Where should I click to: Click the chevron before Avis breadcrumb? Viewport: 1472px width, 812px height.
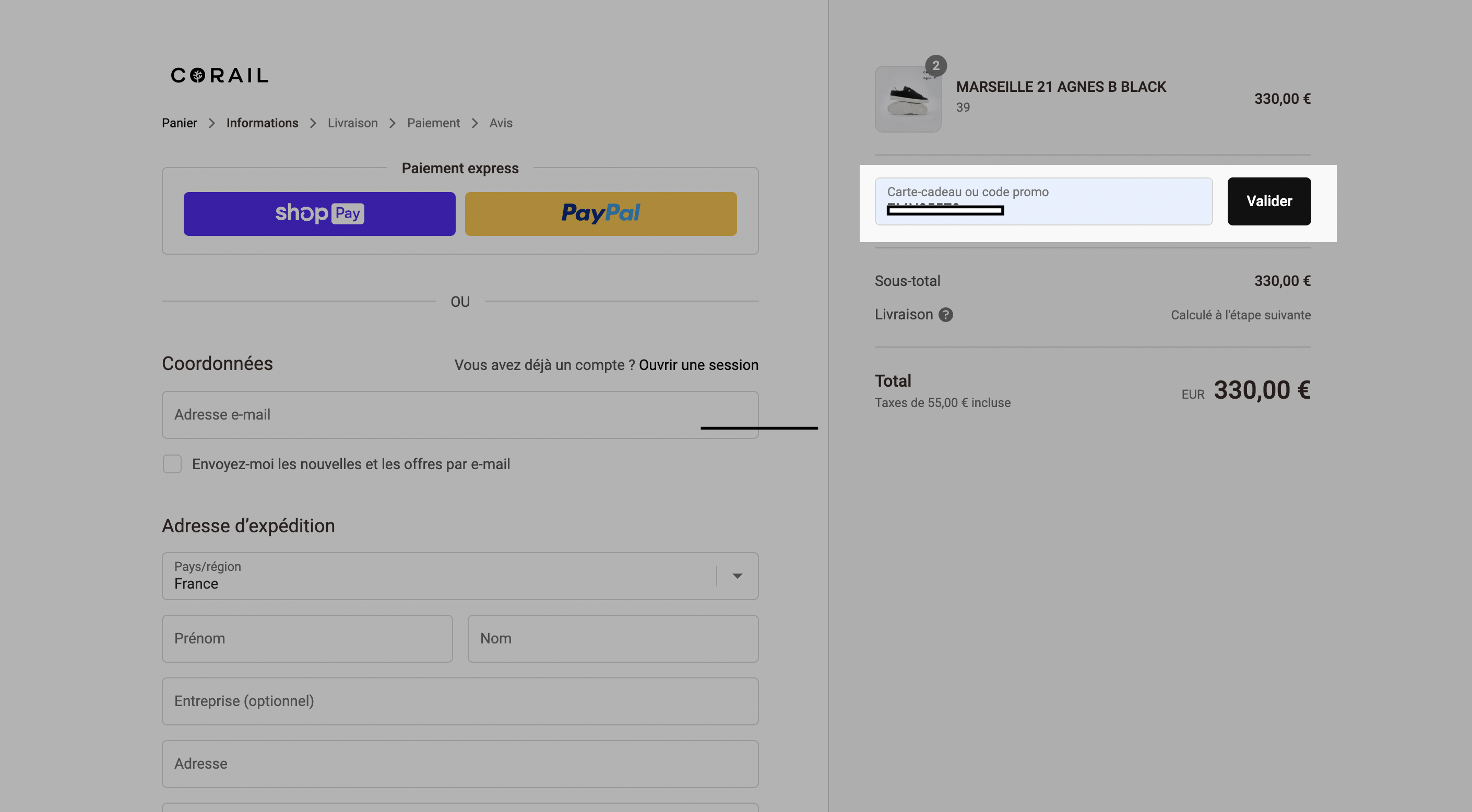point(475,124)
